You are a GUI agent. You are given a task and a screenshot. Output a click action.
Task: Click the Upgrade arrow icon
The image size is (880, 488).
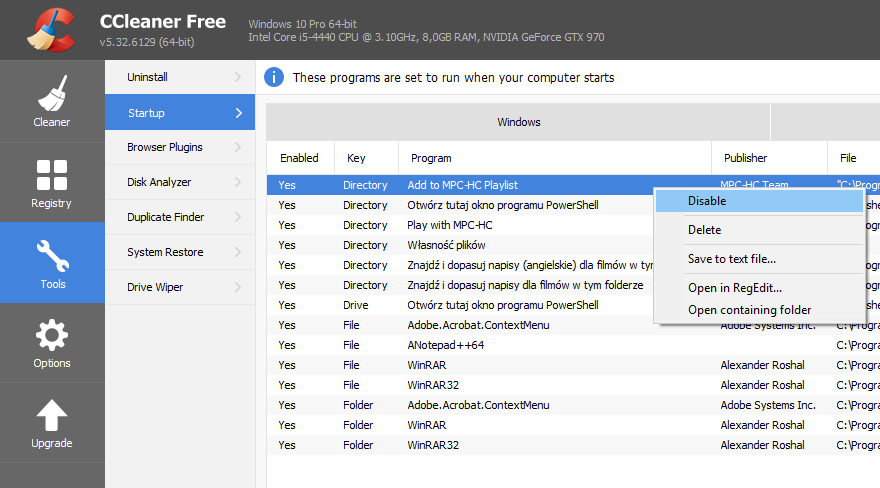click(52, 416)
